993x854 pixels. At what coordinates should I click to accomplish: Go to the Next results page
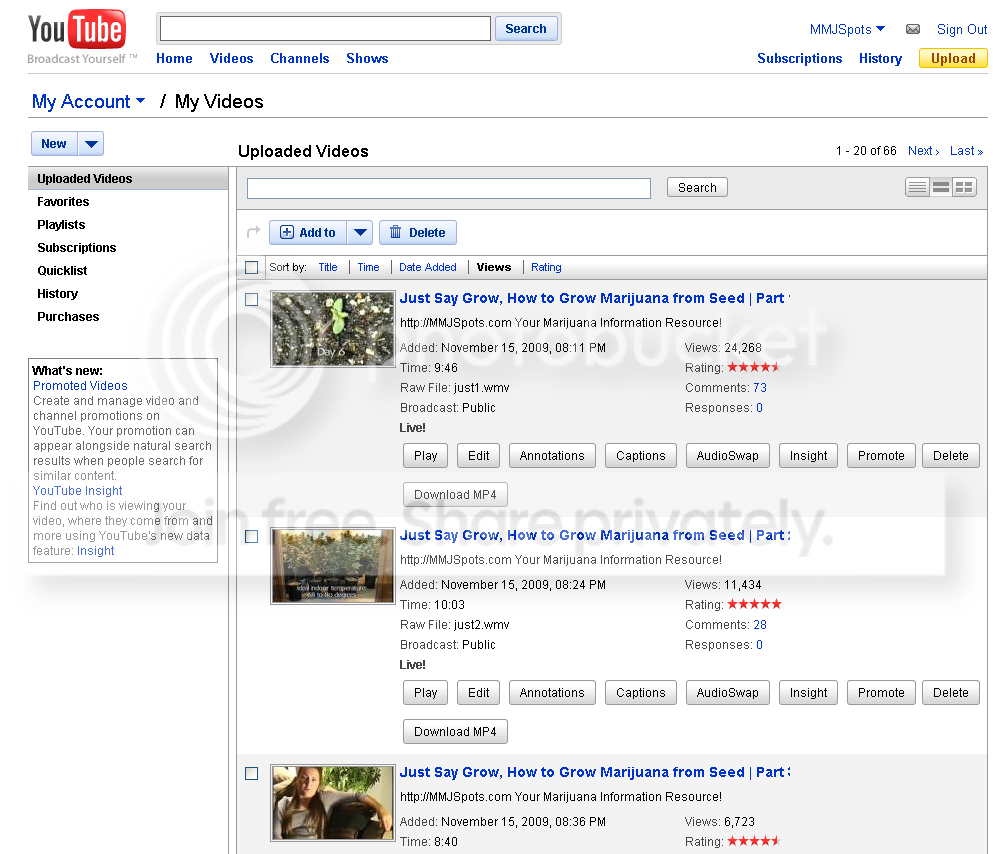click(x=923, y=151)
